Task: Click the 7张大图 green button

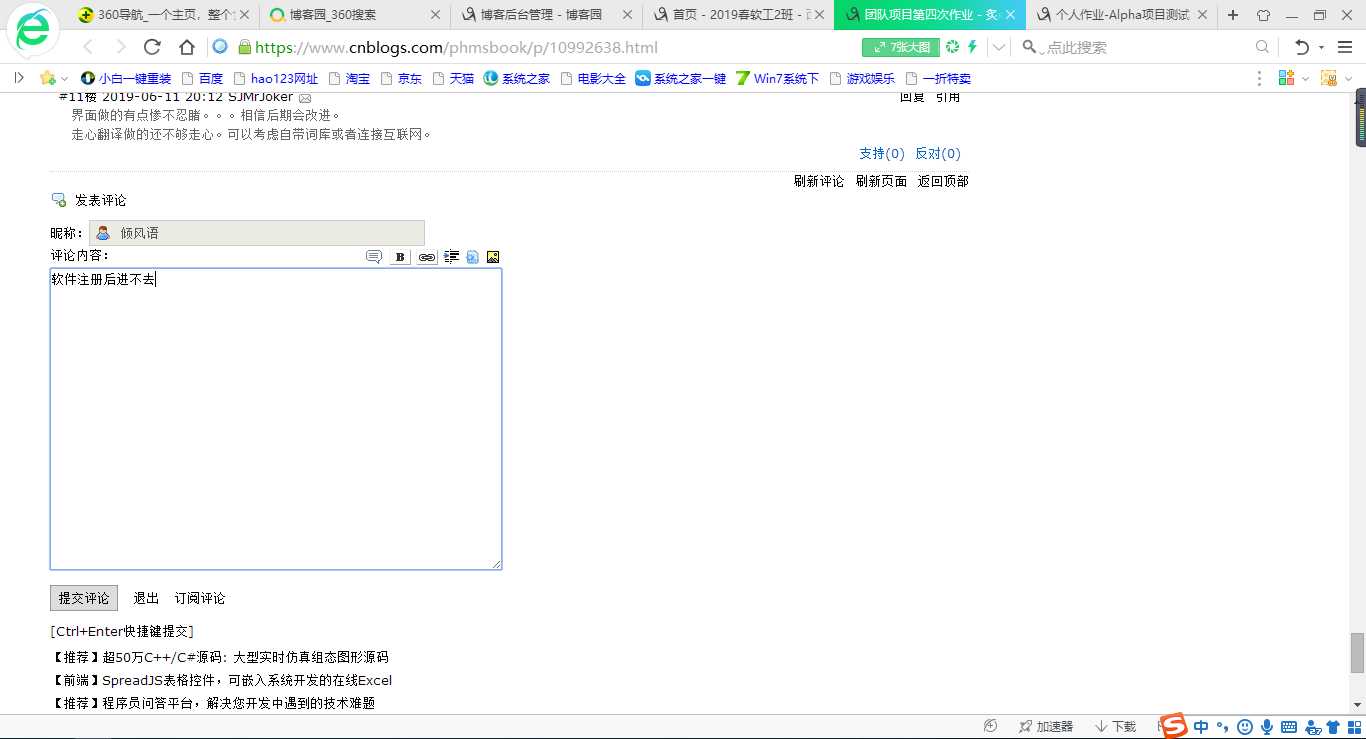Action: (901, 47)
